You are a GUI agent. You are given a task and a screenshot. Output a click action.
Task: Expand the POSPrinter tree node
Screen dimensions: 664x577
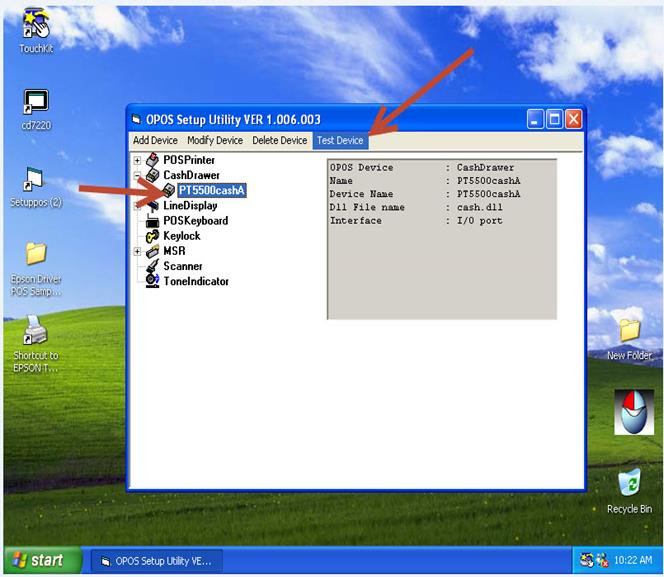coord(137,160)
